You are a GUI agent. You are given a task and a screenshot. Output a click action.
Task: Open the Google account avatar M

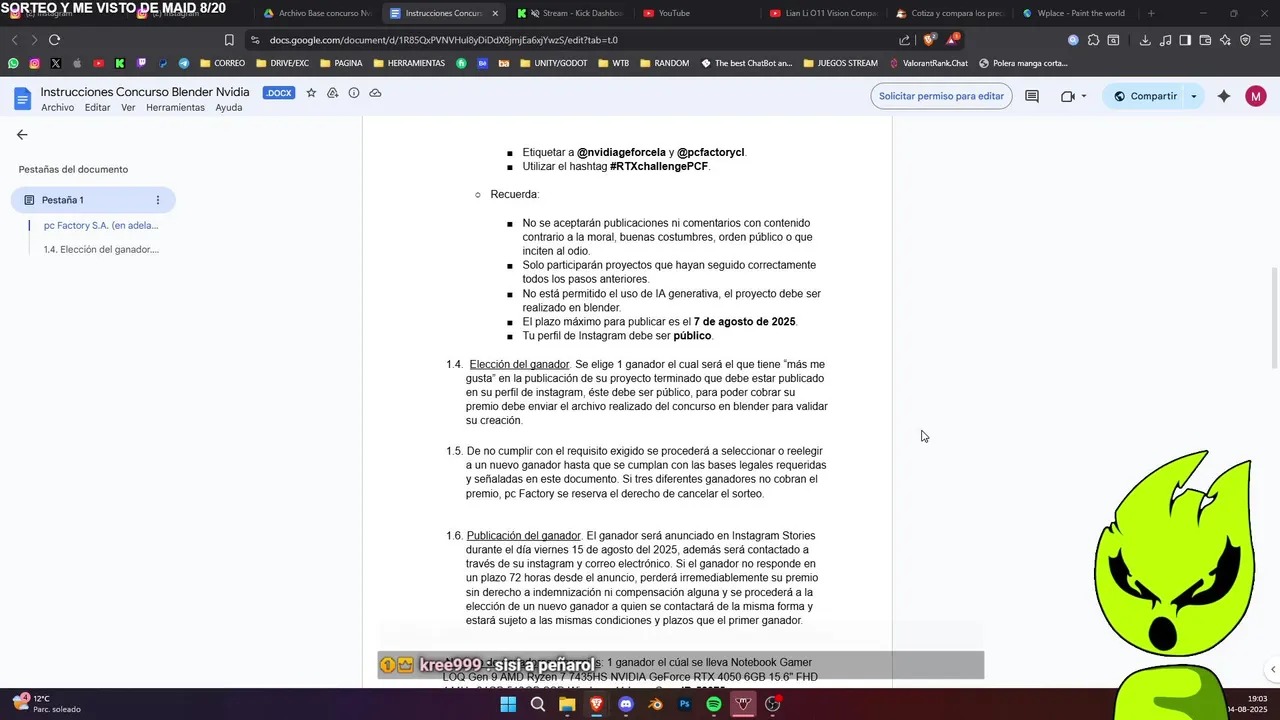point(1256,96)
